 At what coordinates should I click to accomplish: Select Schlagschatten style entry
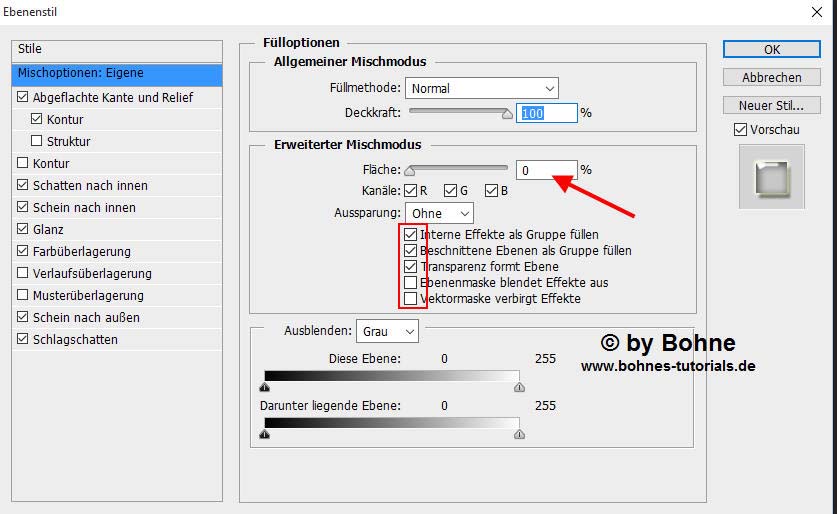coord(75,340)
